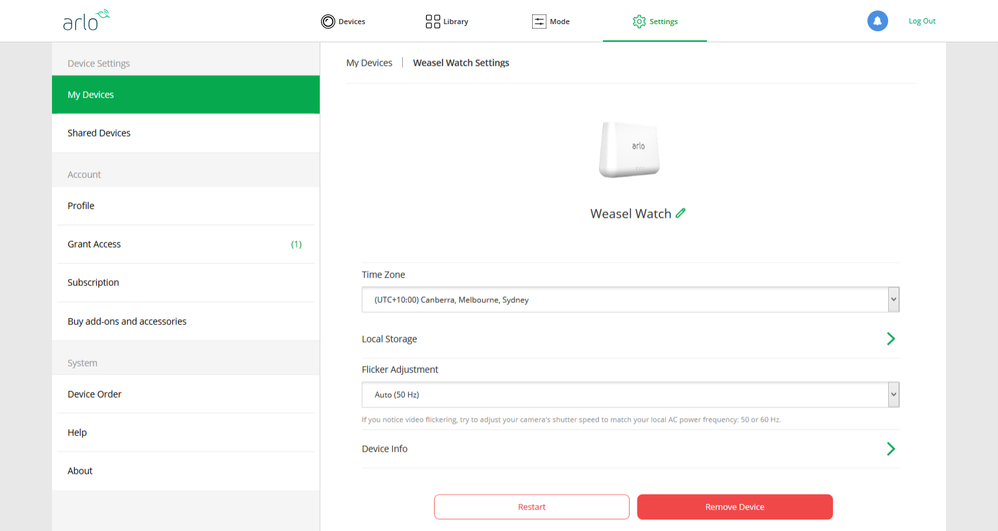Click the Settings gear icon
This screenshot has height=531, width=998.
[x=639, y=22]
